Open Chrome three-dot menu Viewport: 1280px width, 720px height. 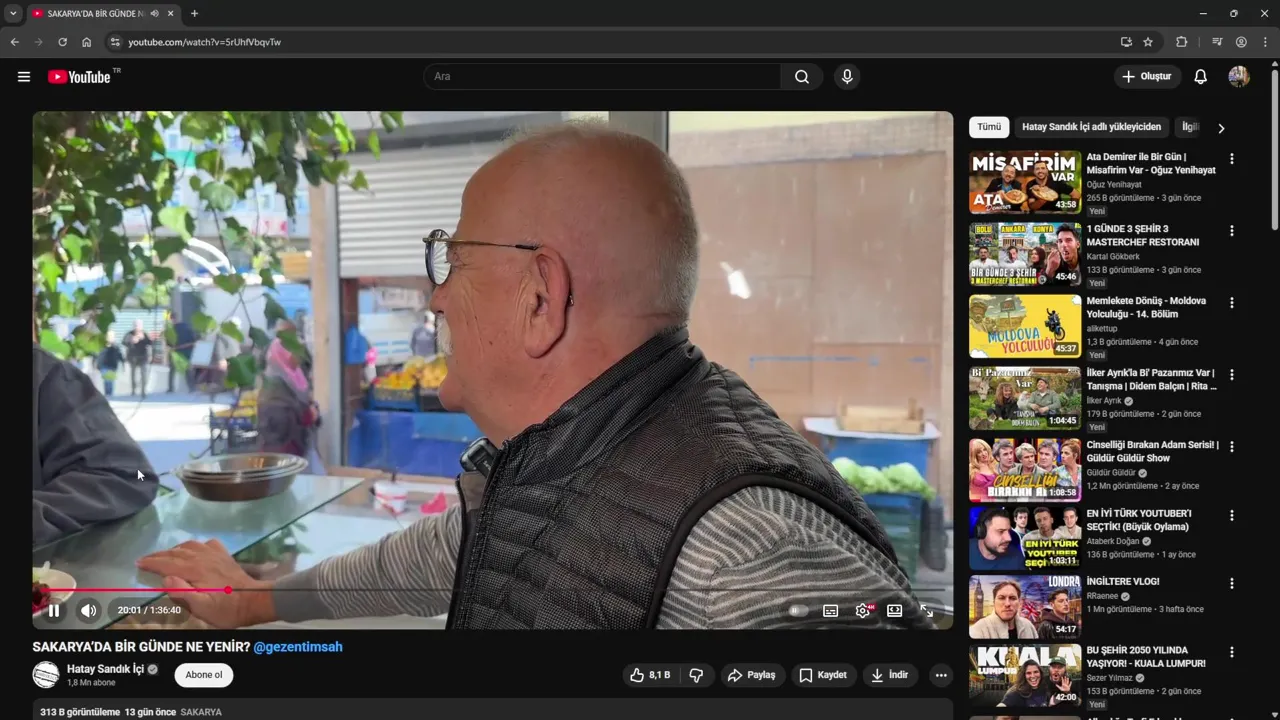click(x=1265, y=42)
